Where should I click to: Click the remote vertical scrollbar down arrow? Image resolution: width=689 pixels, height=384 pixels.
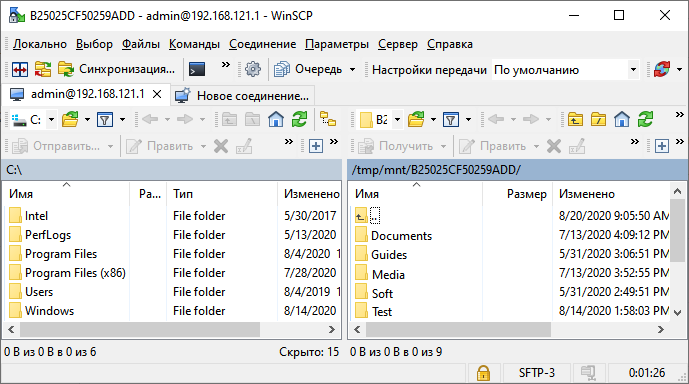[x=677, y=313]
